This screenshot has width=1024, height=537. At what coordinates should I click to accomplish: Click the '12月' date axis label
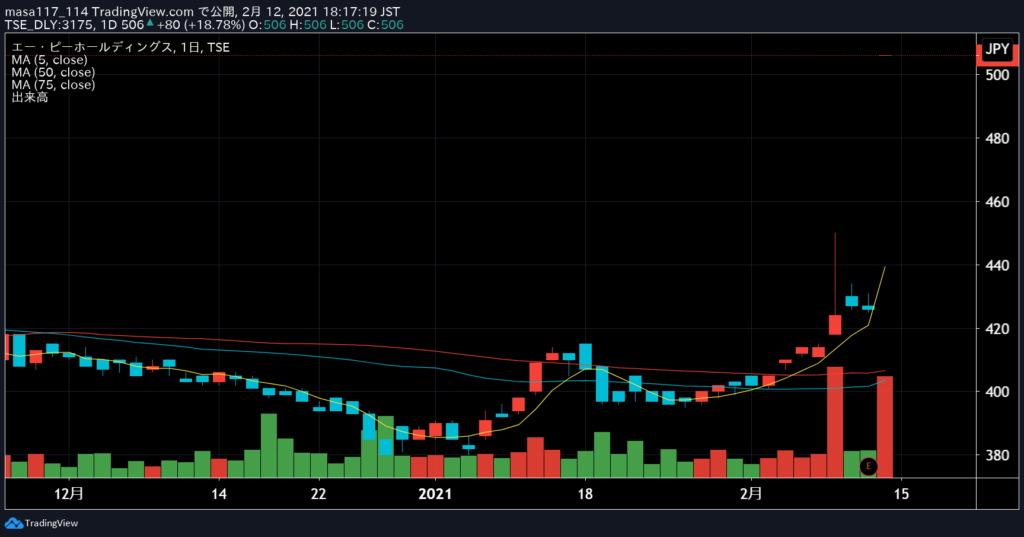pos(69,493)
